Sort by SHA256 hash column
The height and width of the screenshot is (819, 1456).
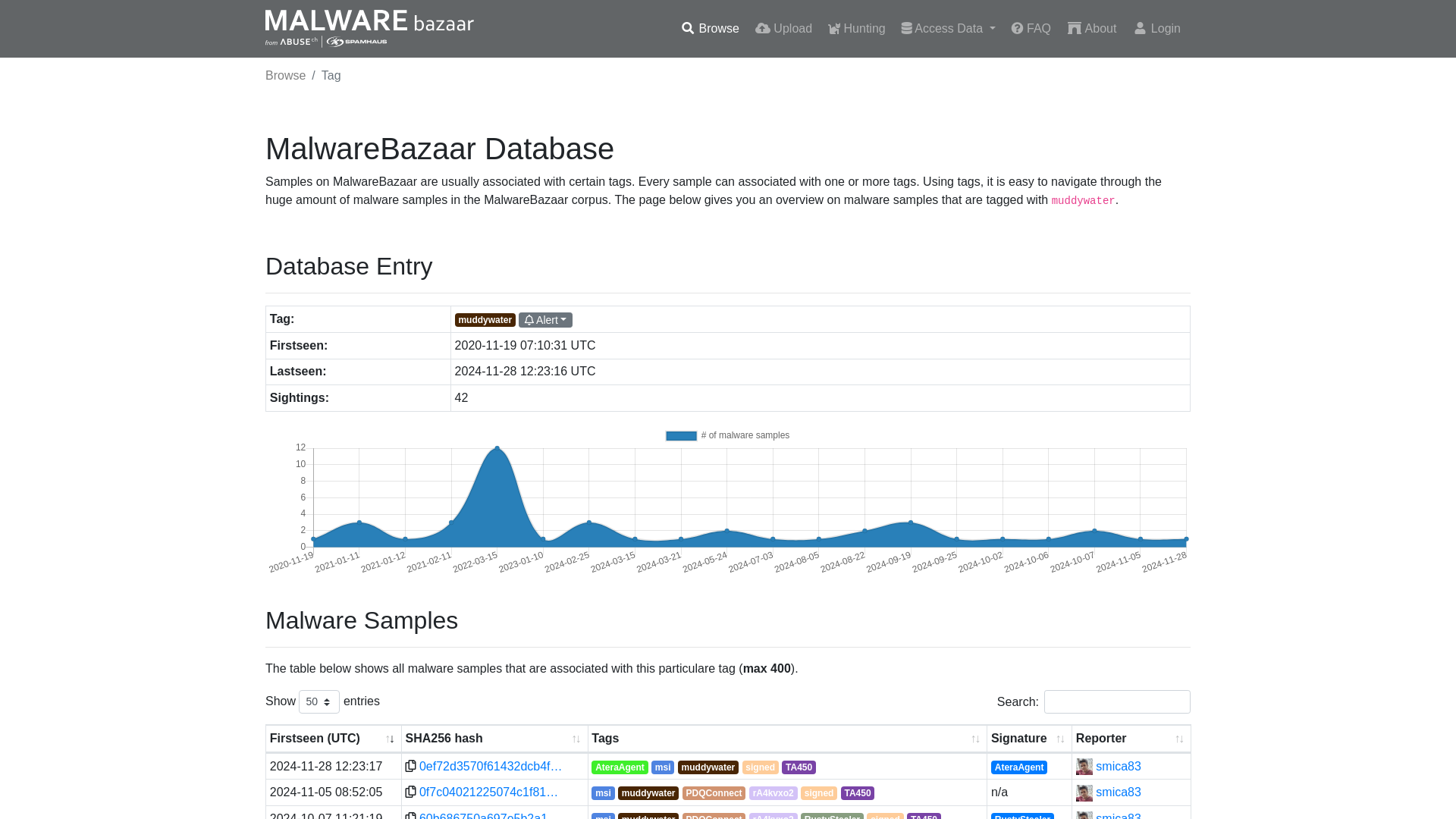(x=494, y=739)
